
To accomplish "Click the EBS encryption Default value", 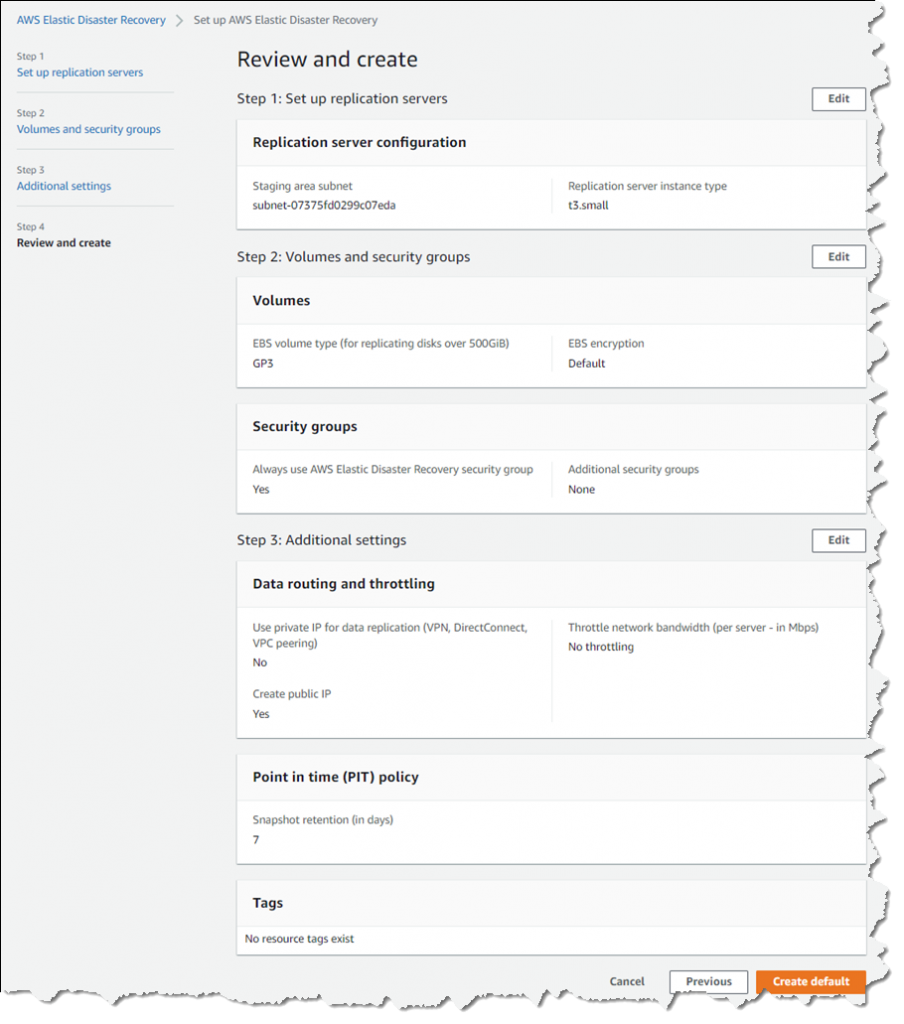I will [588, 363].
